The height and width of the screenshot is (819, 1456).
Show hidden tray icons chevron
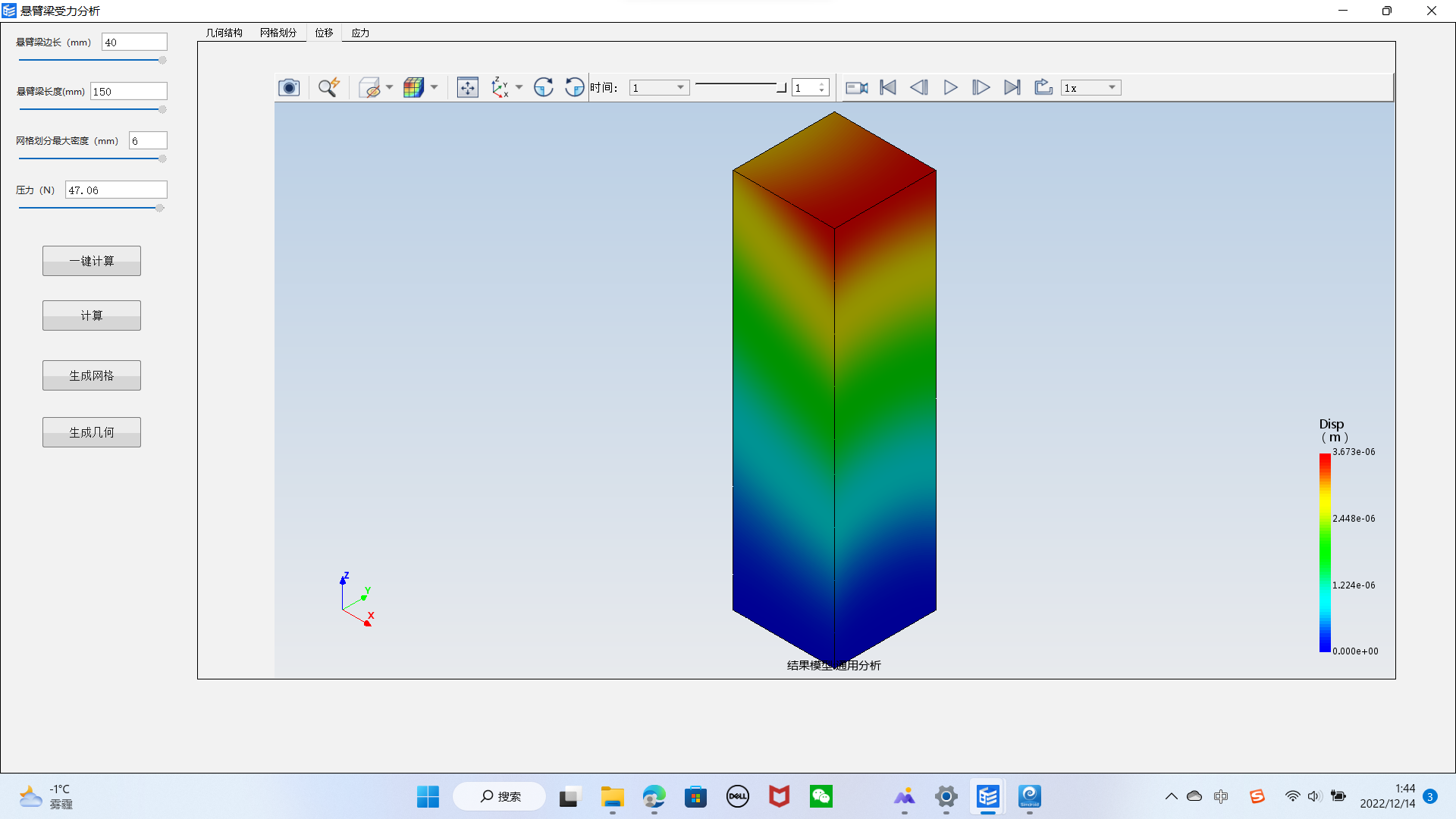[1171, 797]
